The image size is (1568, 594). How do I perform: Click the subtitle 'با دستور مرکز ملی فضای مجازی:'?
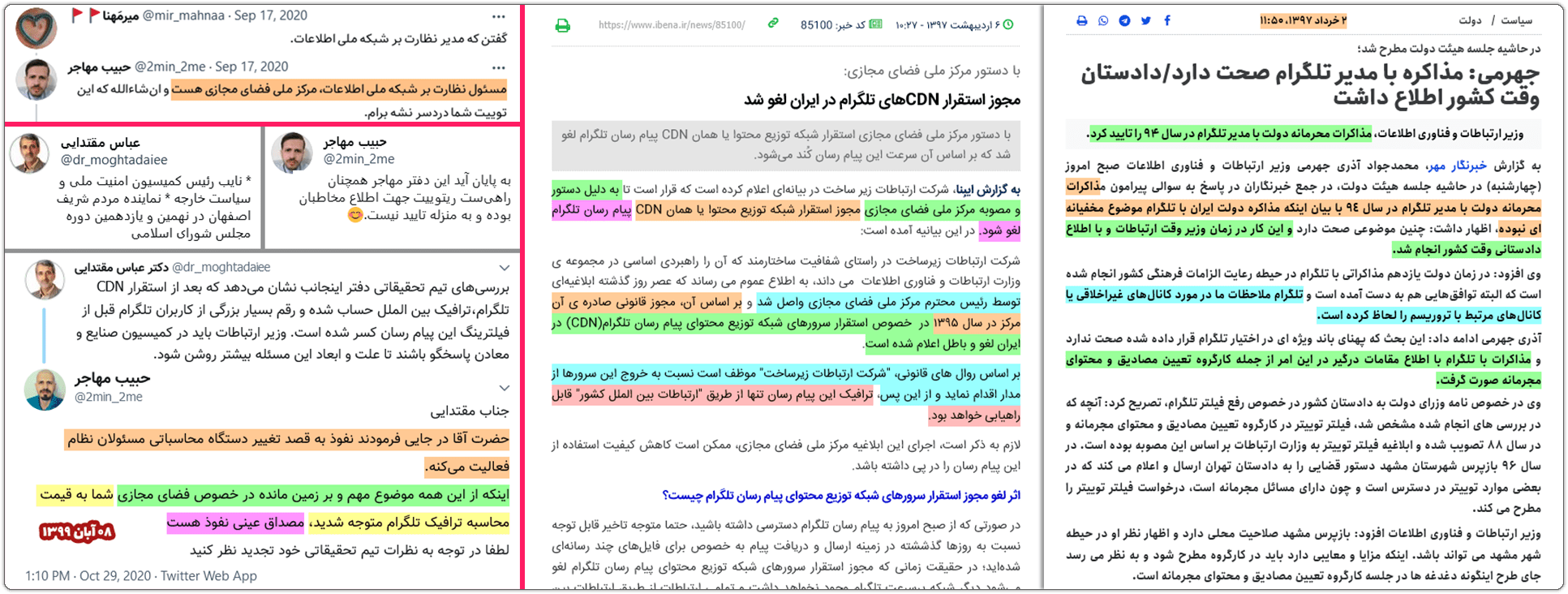(x=932, y=71)
